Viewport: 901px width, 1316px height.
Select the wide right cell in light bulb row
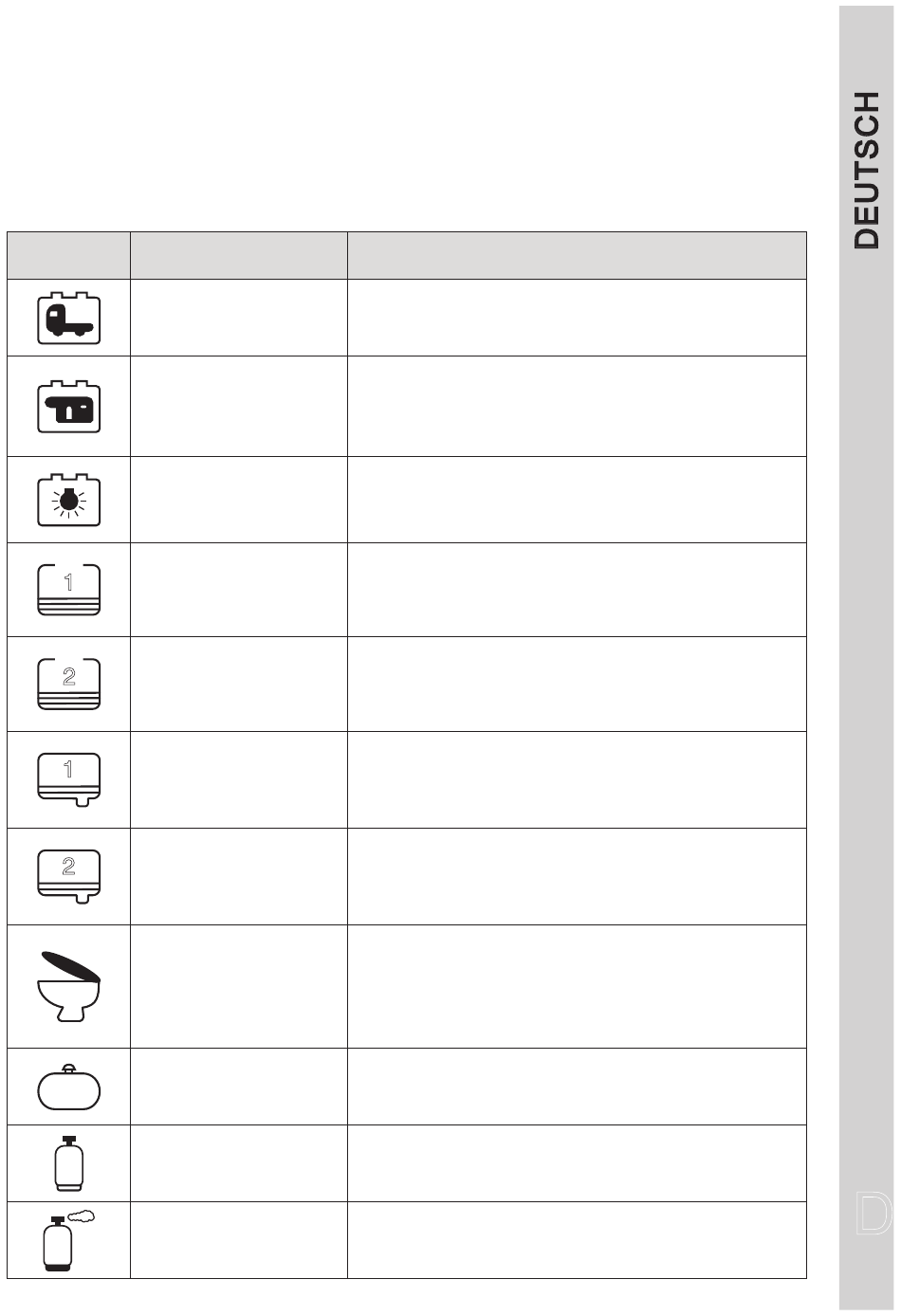click(577, 500)
